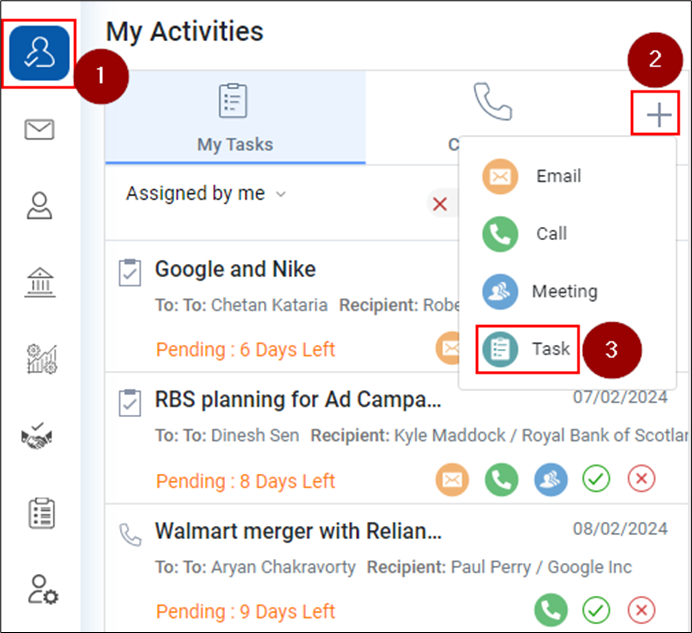Mark Walmart merger call as complete
Screen dimensions: 692x633
[596, 610]
